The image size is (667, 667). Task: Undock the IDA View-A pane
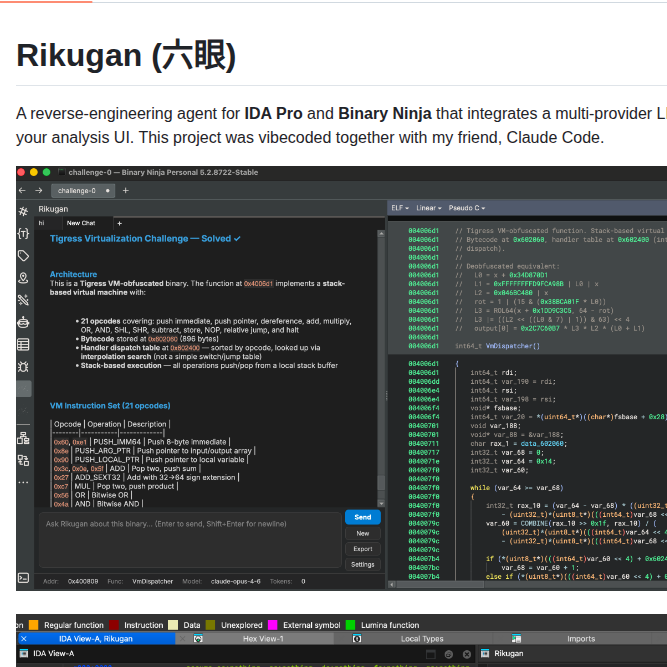430,654
